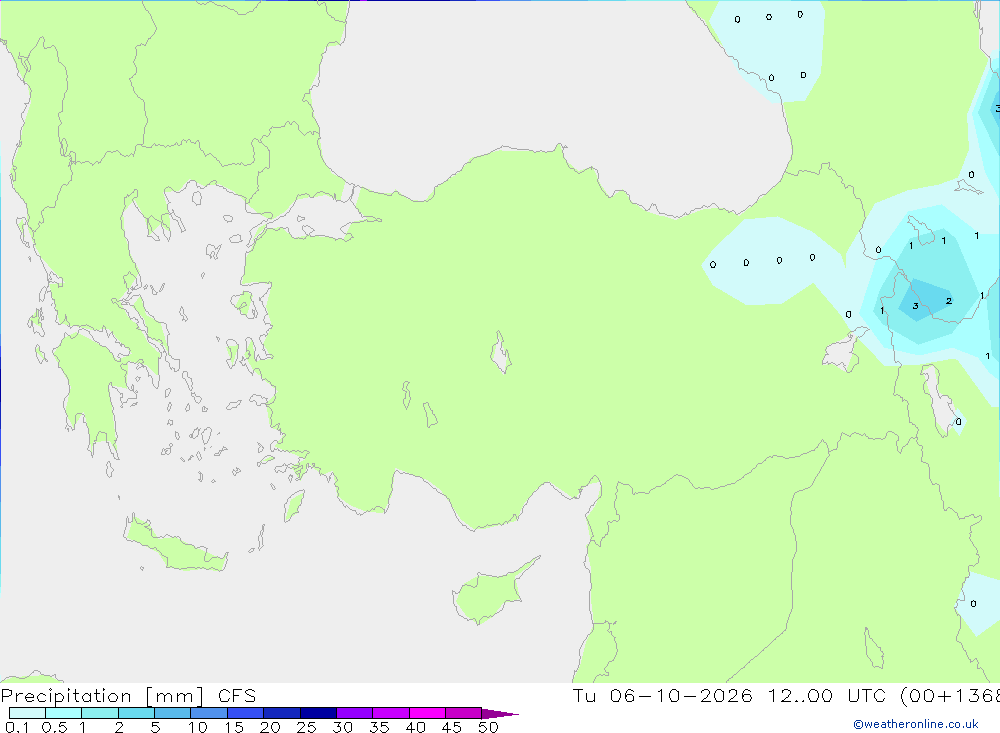Image resolution: width=1000 pixels, height=733 pixels.
Task: Pick the 10–15 mm legend color swatch
Action: tap(209, 713)
